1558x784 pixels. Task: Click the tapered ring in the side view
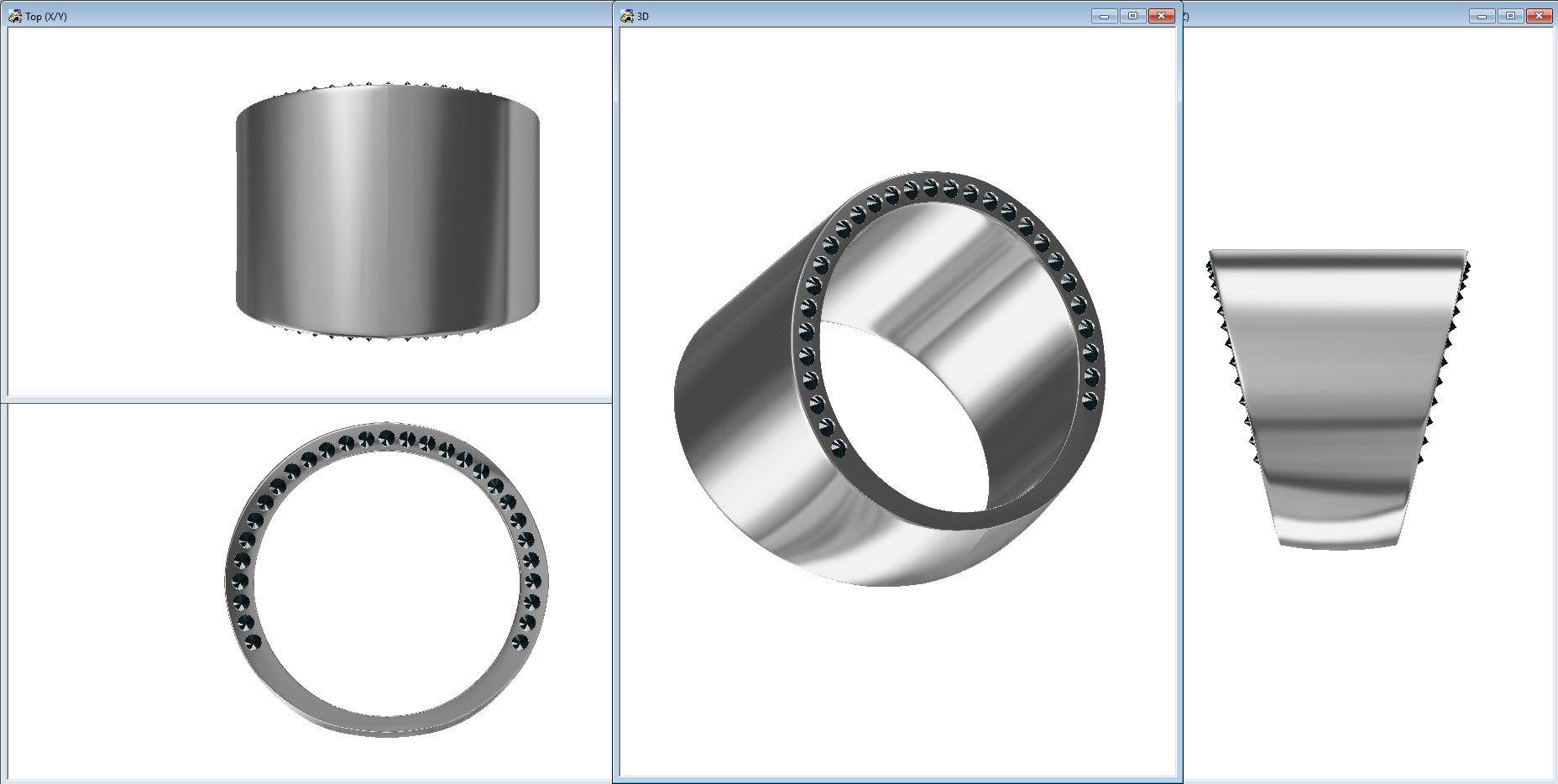1338,399
